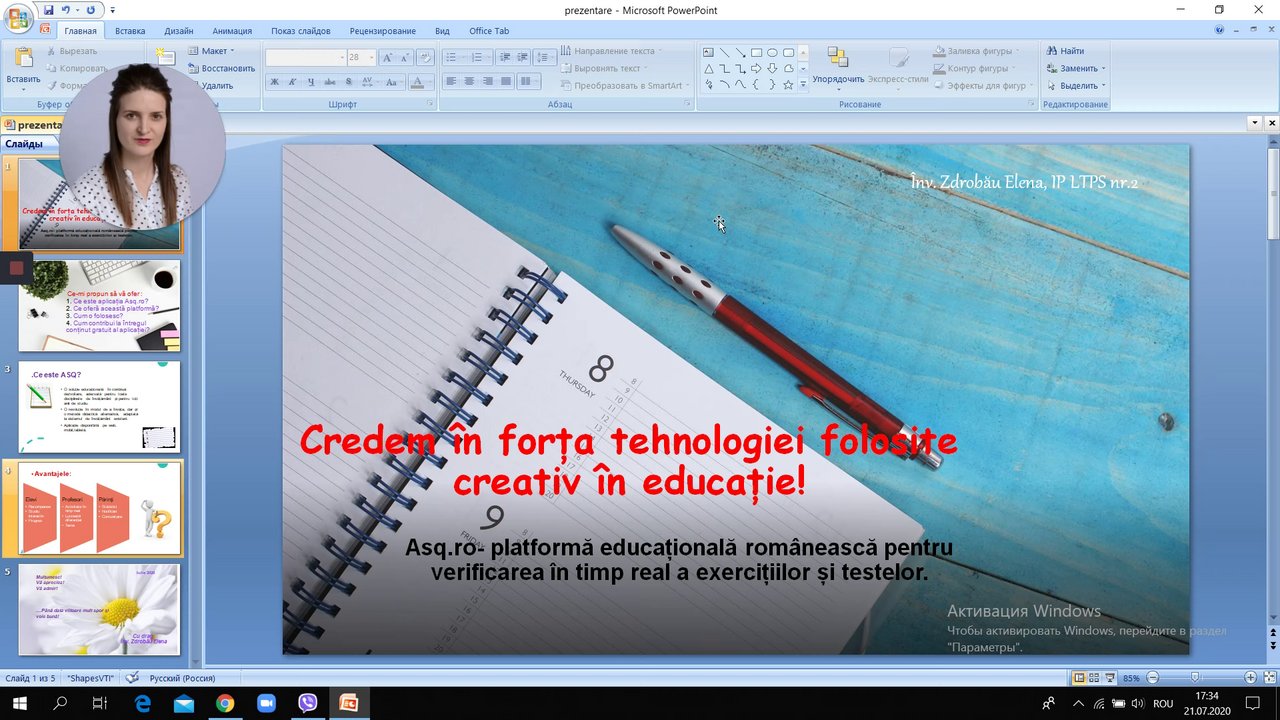This screenshot has height=720, width=1280.
Task: Open Контур фигуры dropdown
Action: tap(974, 68)
